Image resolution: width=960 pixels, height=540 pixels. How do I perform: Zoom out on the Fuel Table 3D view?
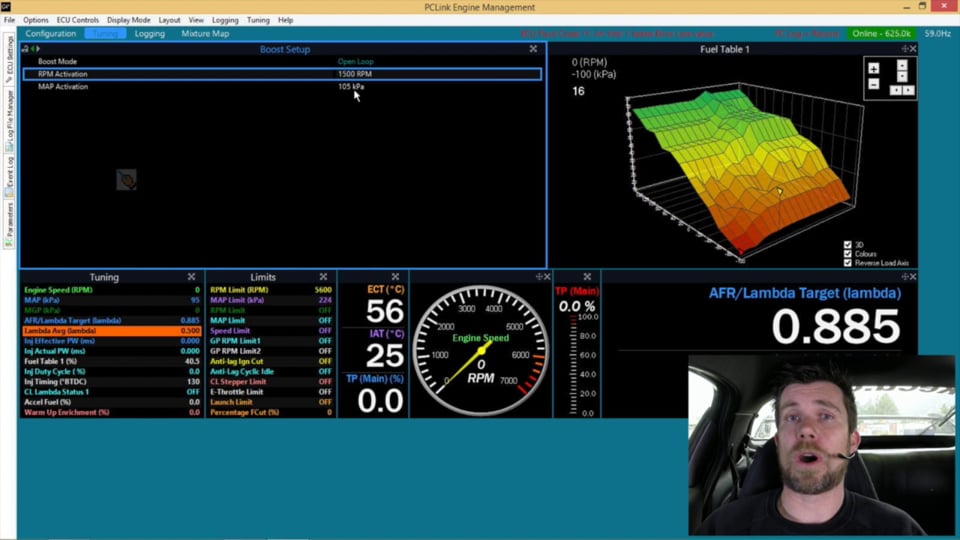(x=874, y=84)
